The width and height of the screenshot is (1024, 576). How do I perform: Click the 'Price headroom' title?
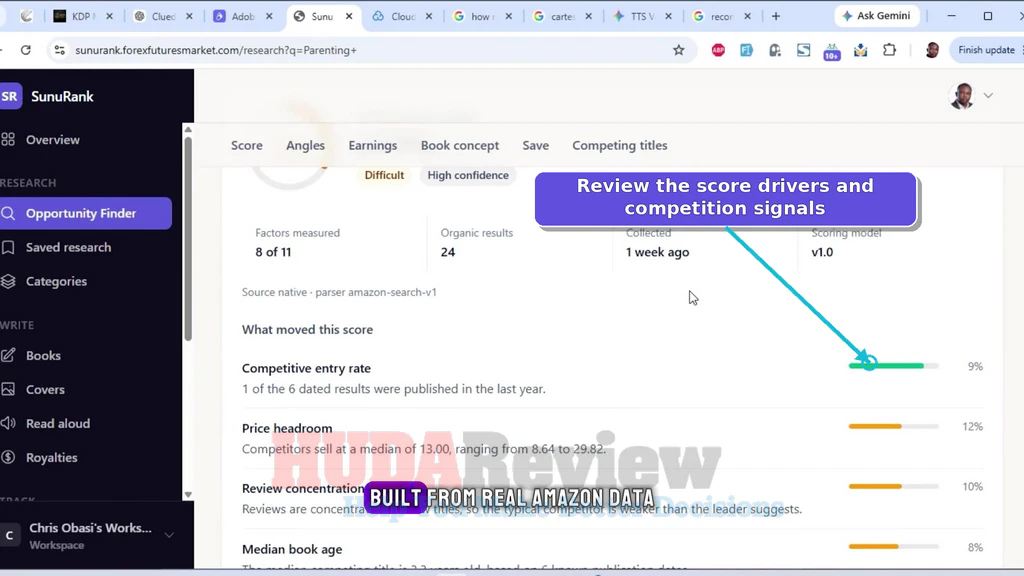[x=287, y=428]
